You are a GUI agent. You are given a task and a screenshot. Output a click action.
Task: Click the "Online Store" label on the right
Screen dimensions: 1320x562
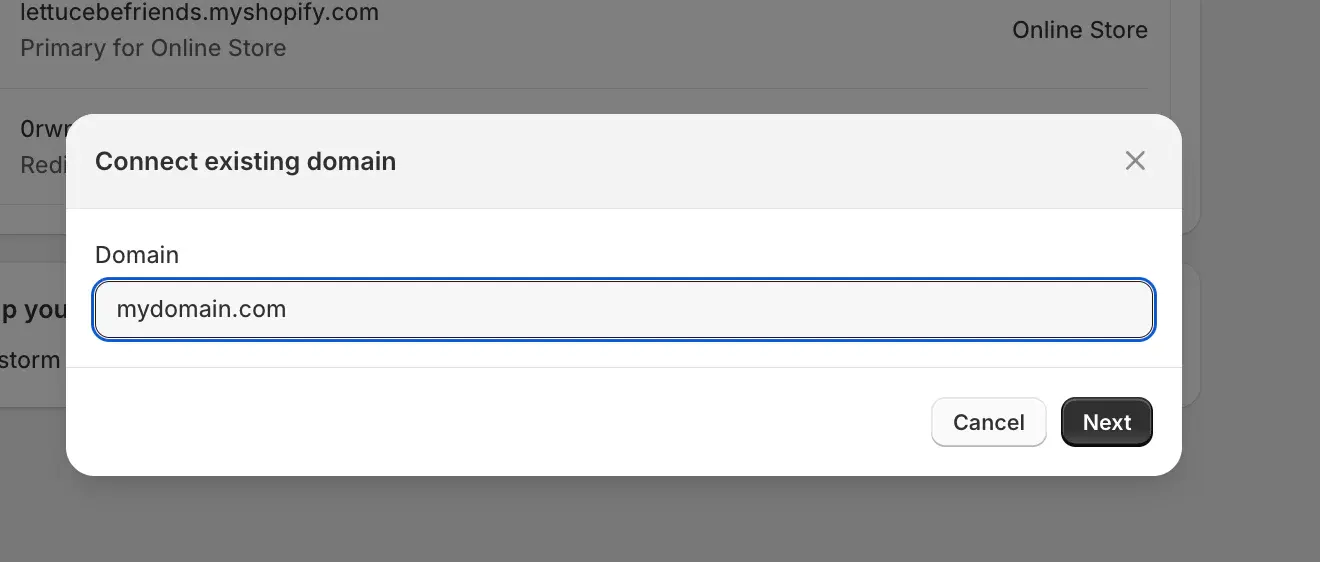1079,30
